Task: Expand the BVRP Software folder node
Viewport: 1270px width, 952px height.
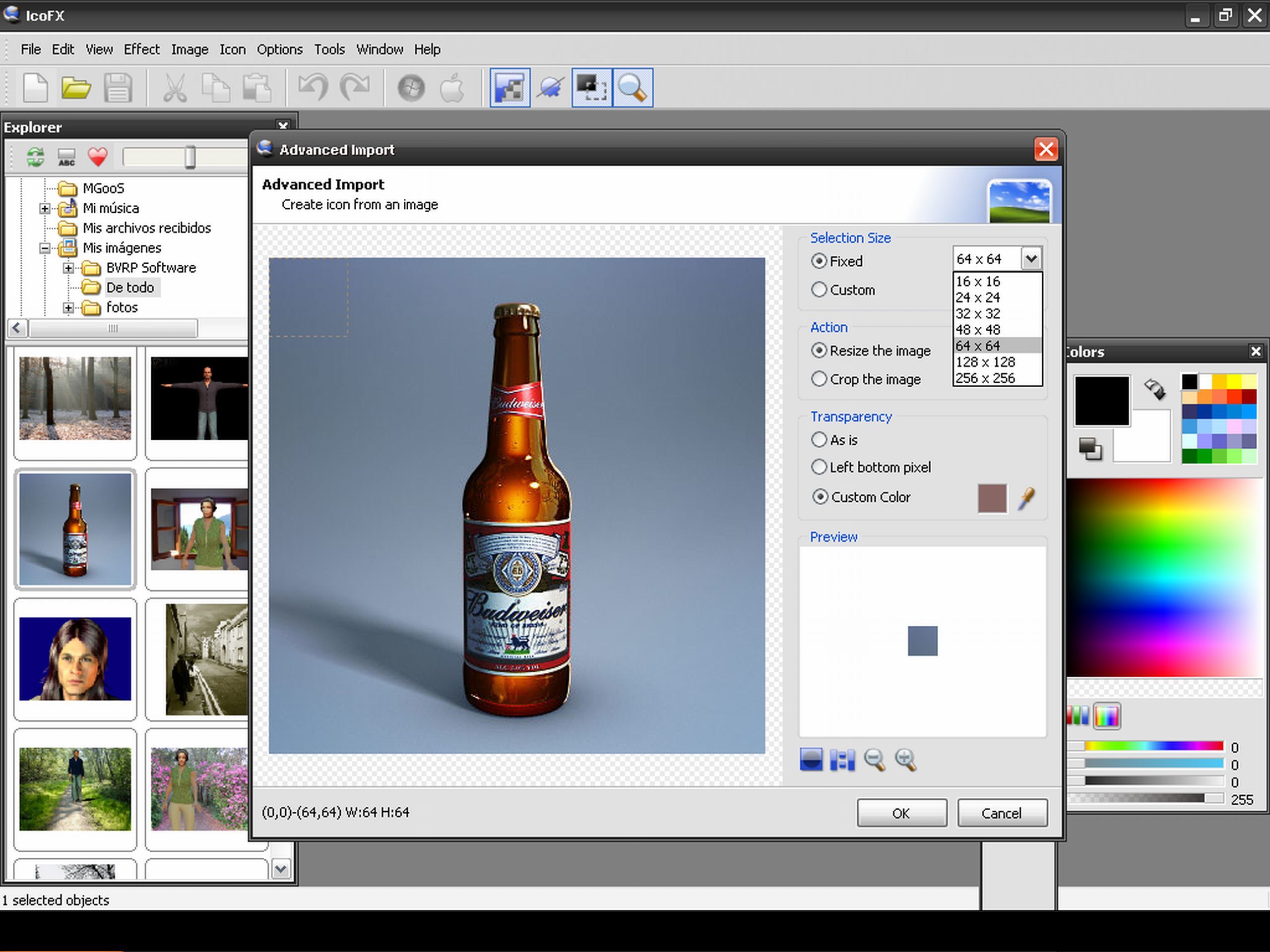Action: [x=68, y=268]
